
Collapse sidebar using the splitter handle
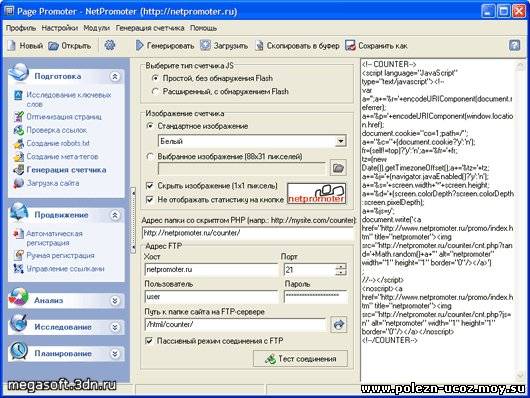pos(134,220)
